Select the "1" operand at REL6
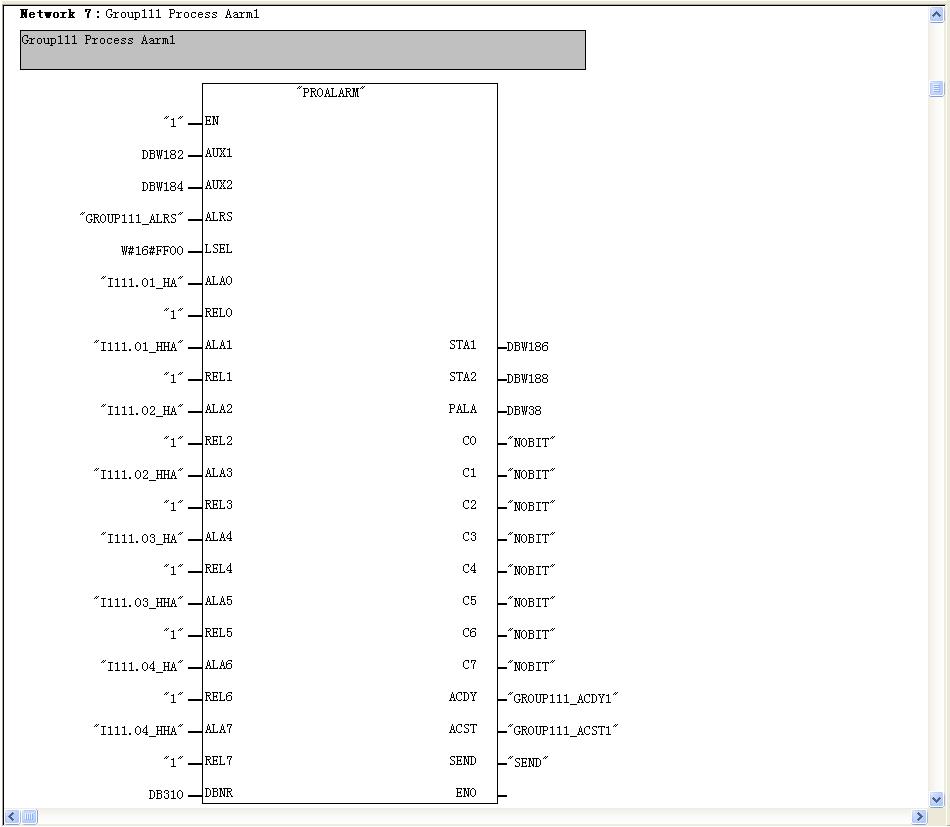Screen dimensions: 950x827 coord(173,699)
